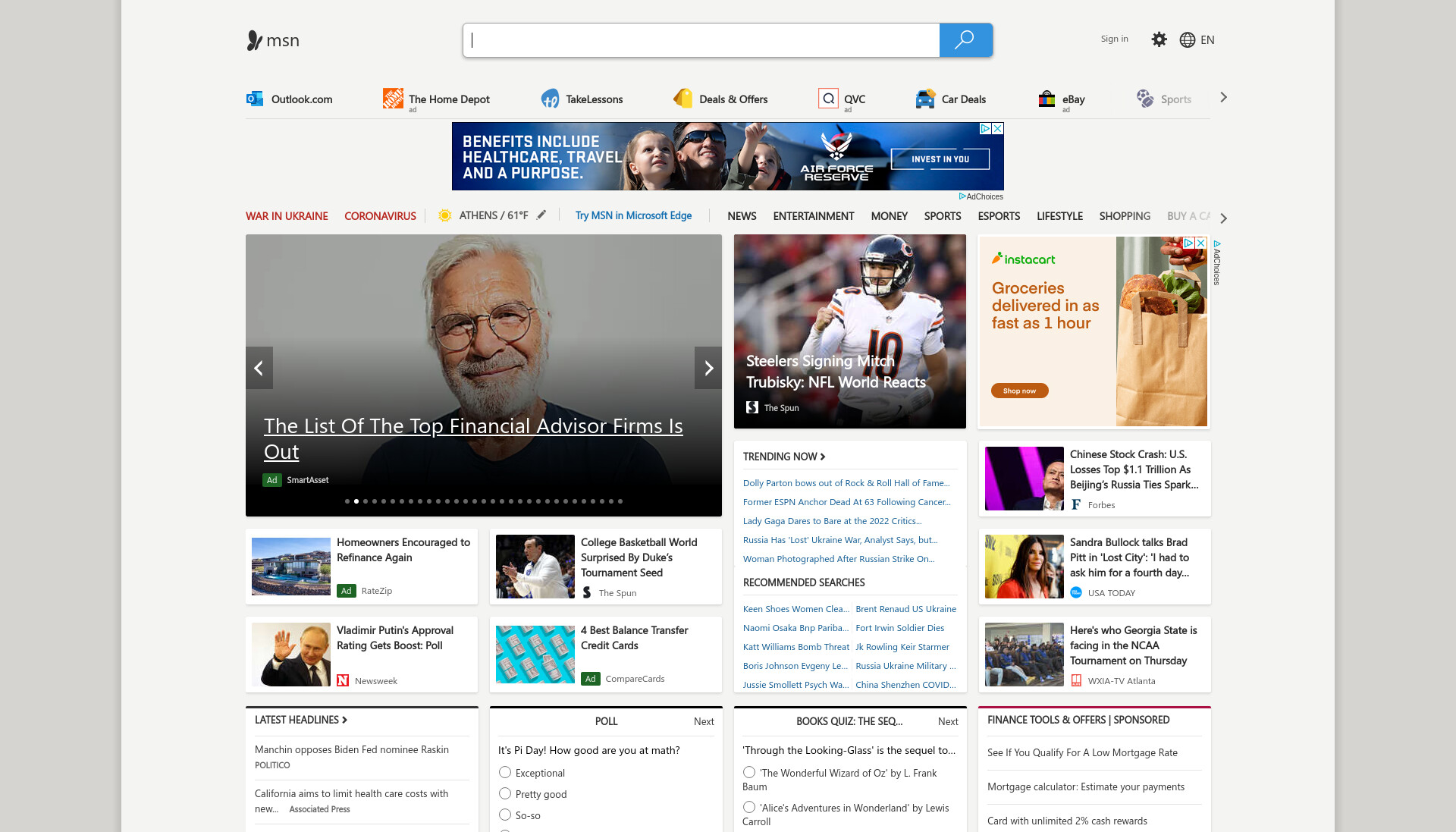Expand more shortcut sites with right arrow
Screen dimensions: 1456x832
(x=1223, y=97)
